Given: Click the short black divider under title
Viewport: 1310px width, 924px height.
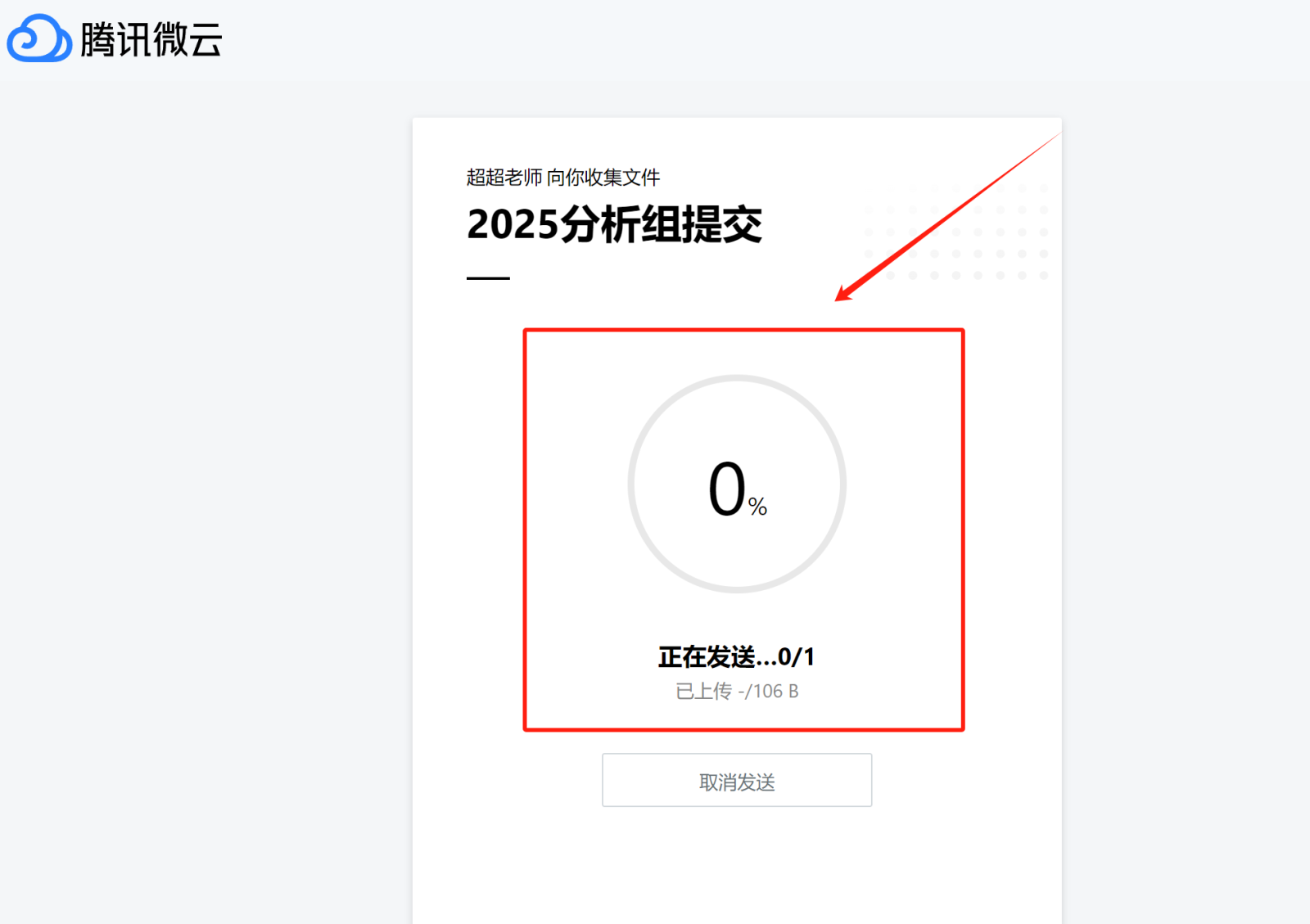Looking at the screenshot, I should (488, 278).
